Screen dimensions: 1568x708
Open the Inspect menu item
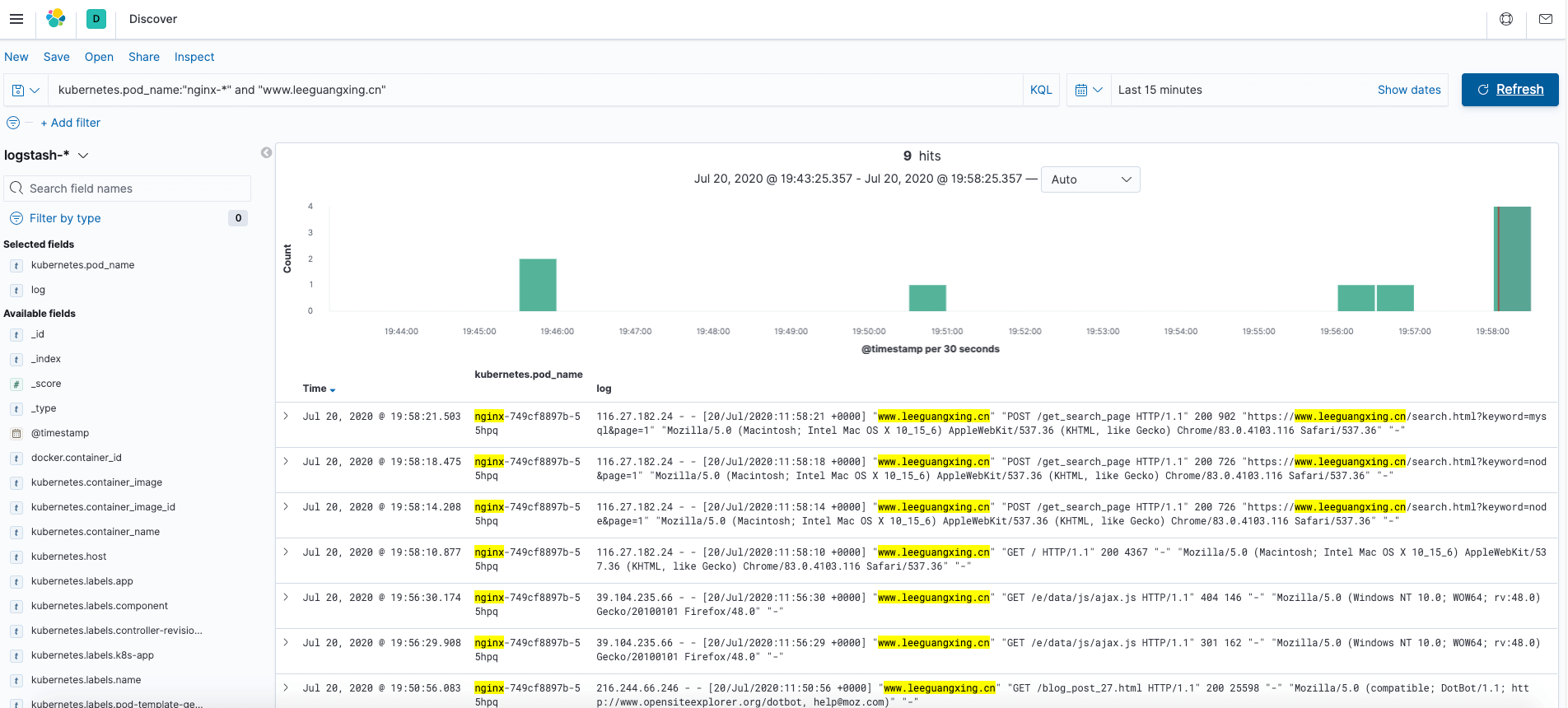[x=194, y=57]
